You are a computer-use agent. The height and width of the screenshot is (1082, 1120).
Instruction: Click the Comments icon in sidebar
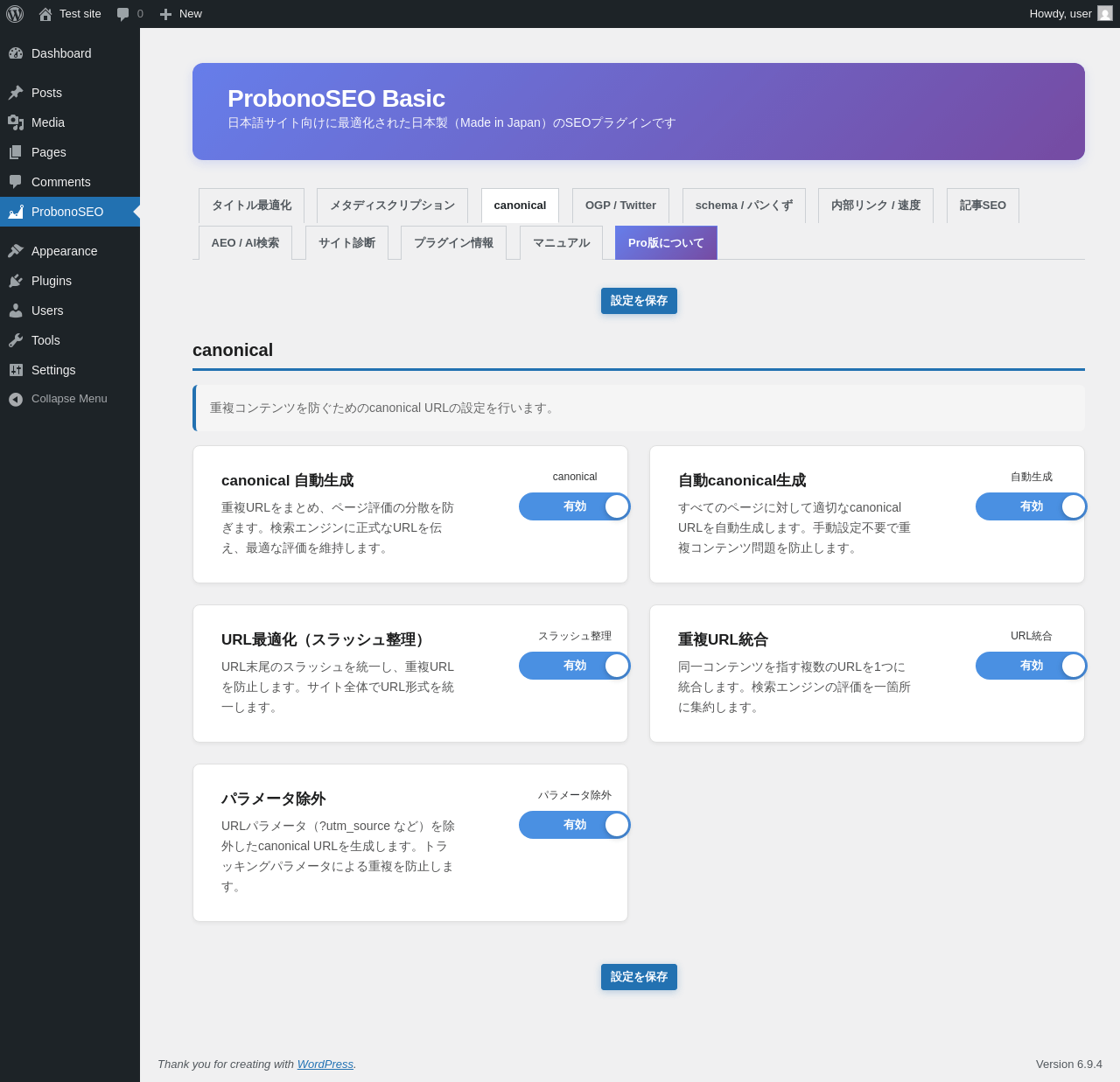(16, 182)
